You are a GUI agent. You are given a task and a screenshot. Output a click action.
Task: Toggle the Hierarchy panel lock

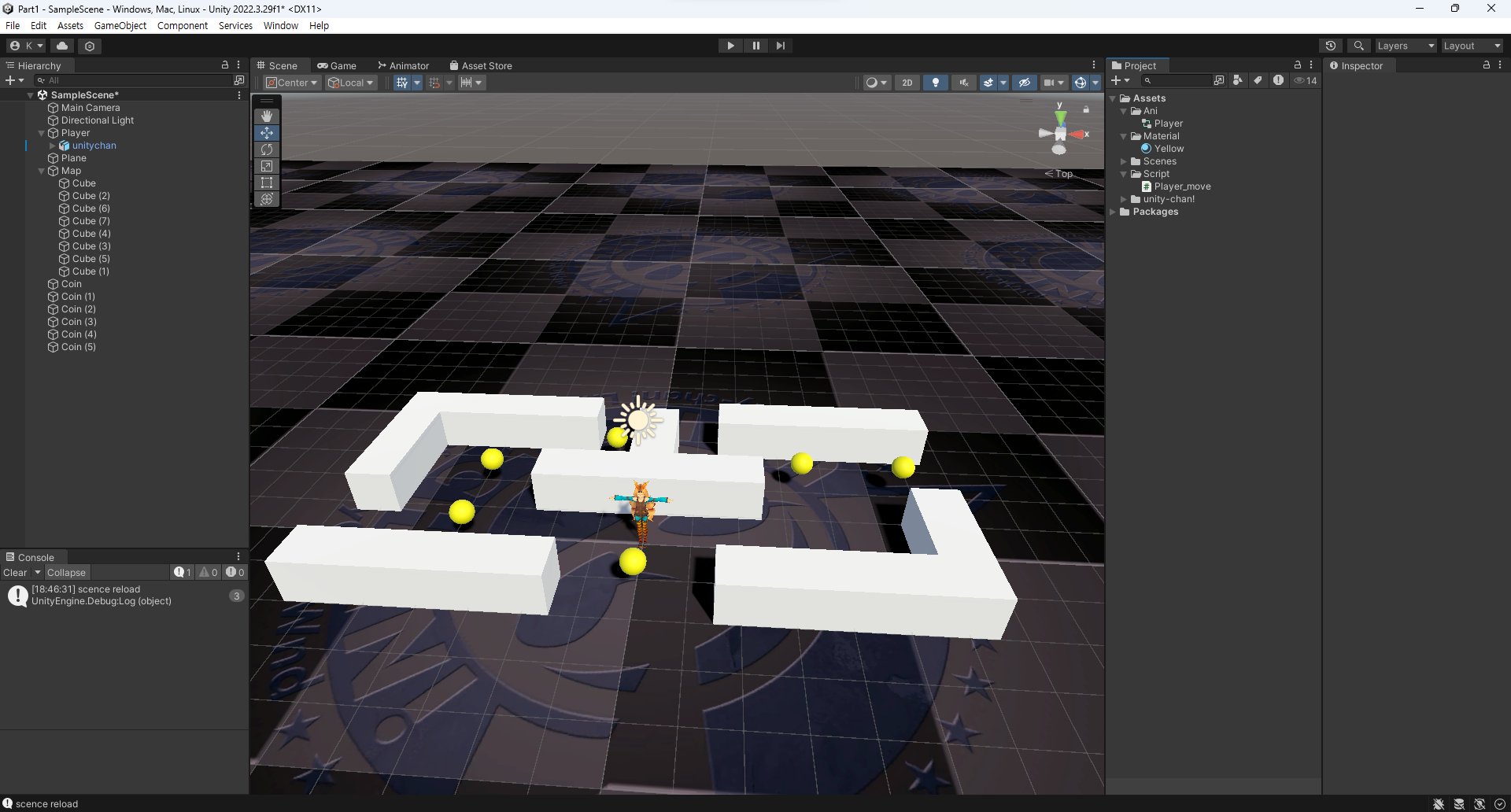(225, 65)
